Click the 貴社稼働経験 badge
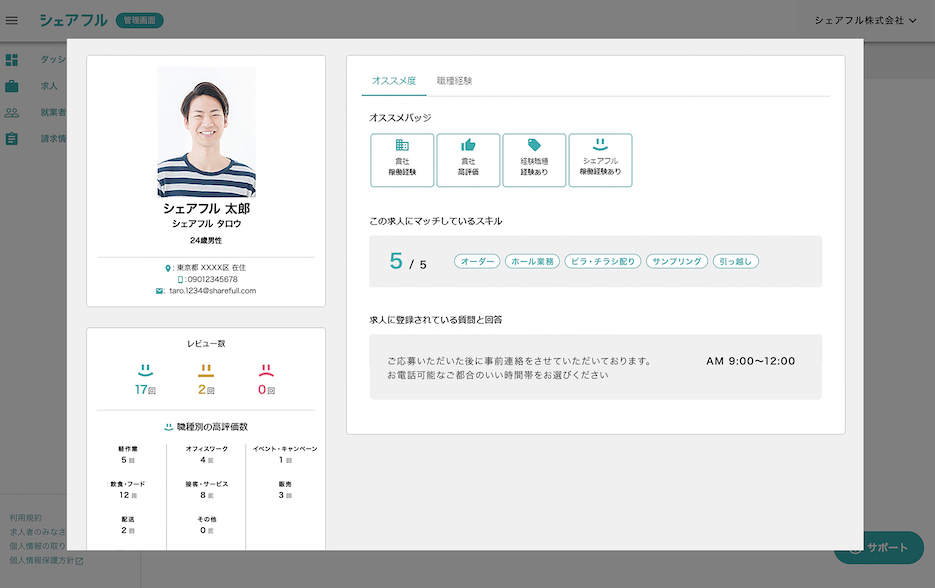 (402, 160)
